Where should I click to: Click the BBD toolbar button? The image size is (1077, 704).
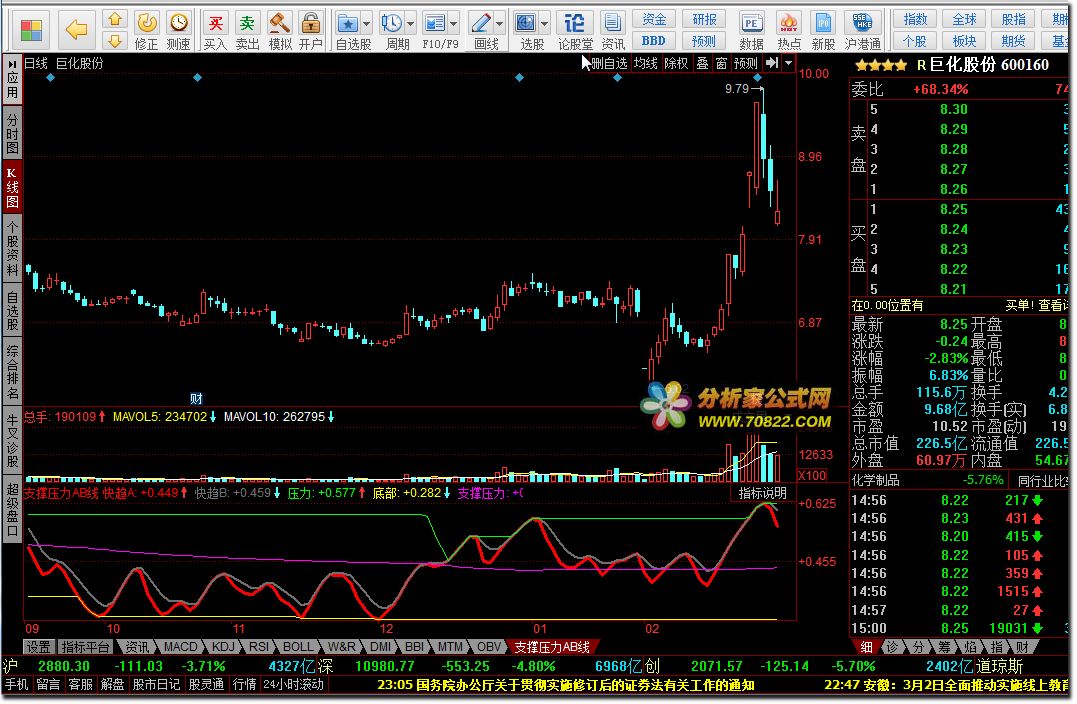(653, 41)
